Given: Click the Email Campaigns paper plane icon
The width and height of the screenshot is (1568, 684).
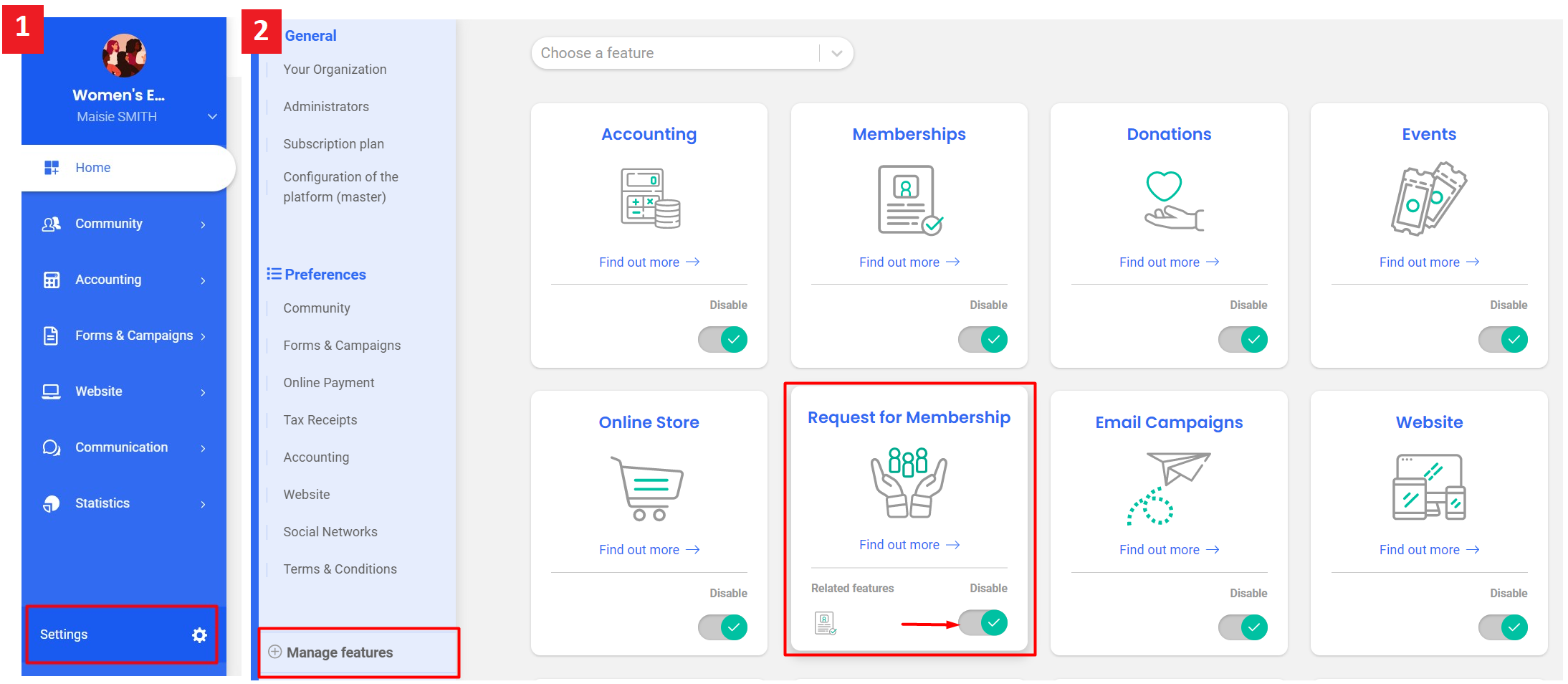Looking at the screenshot, I should (x=1170, y=488).
